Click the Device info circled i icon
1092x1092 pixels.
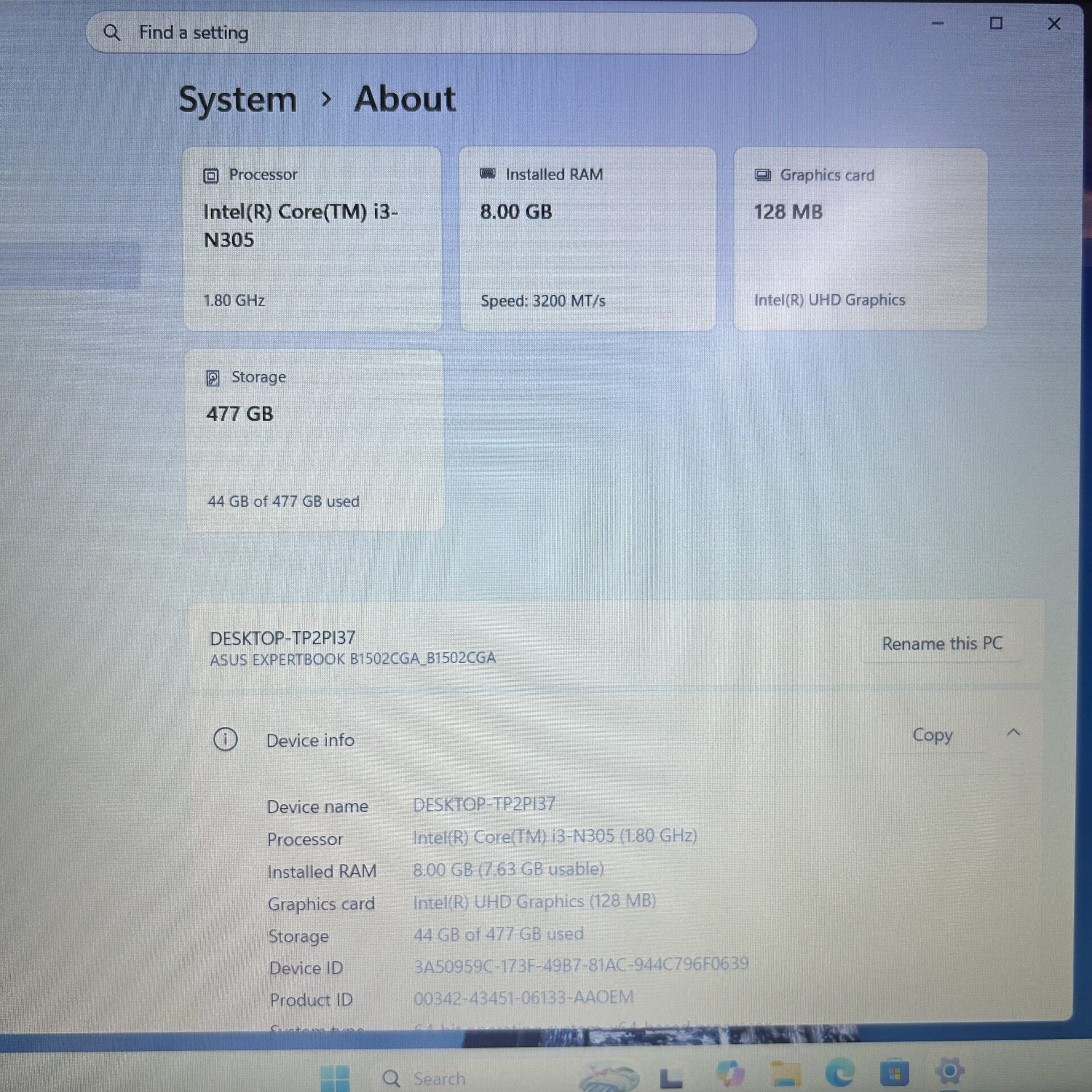click(x=225, y=739)
